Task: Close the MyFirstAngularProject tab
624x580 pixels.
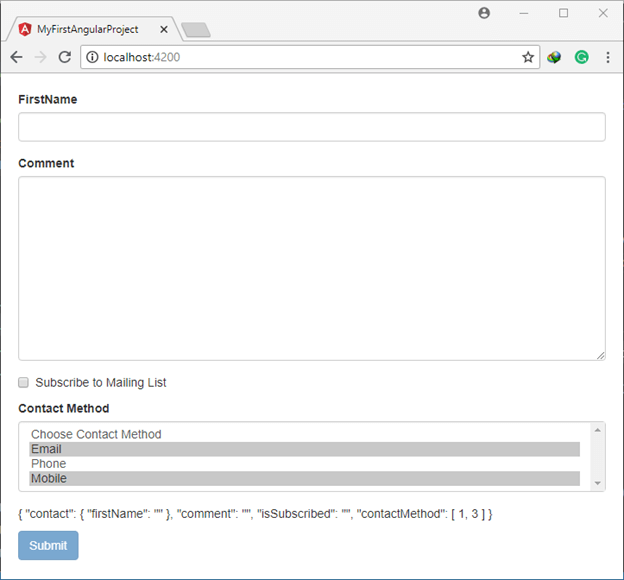Action: 164,29
